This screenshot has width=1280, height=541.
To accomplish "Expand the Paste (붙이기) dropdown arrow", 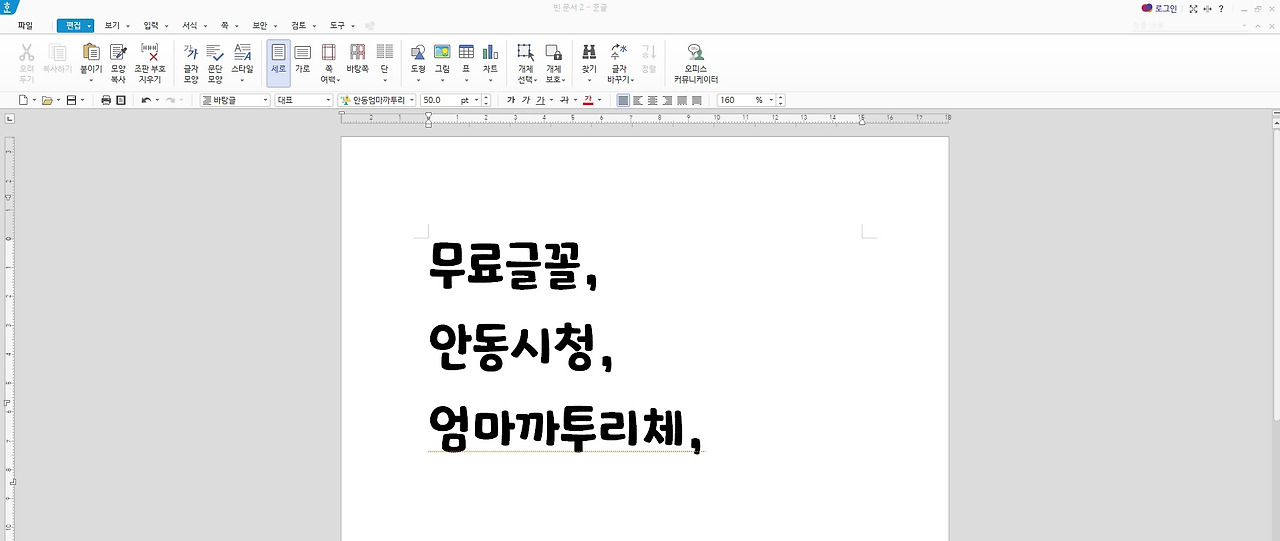I will tap(91, 80).
